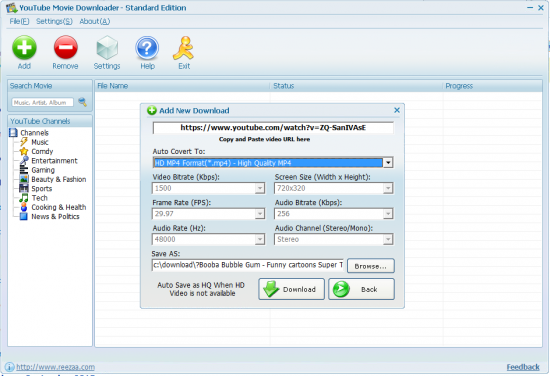The width and height of the screenshot is (550, 376).
Task: Click the Beauty & Fashion picture icon
Action: coord(24,179)
